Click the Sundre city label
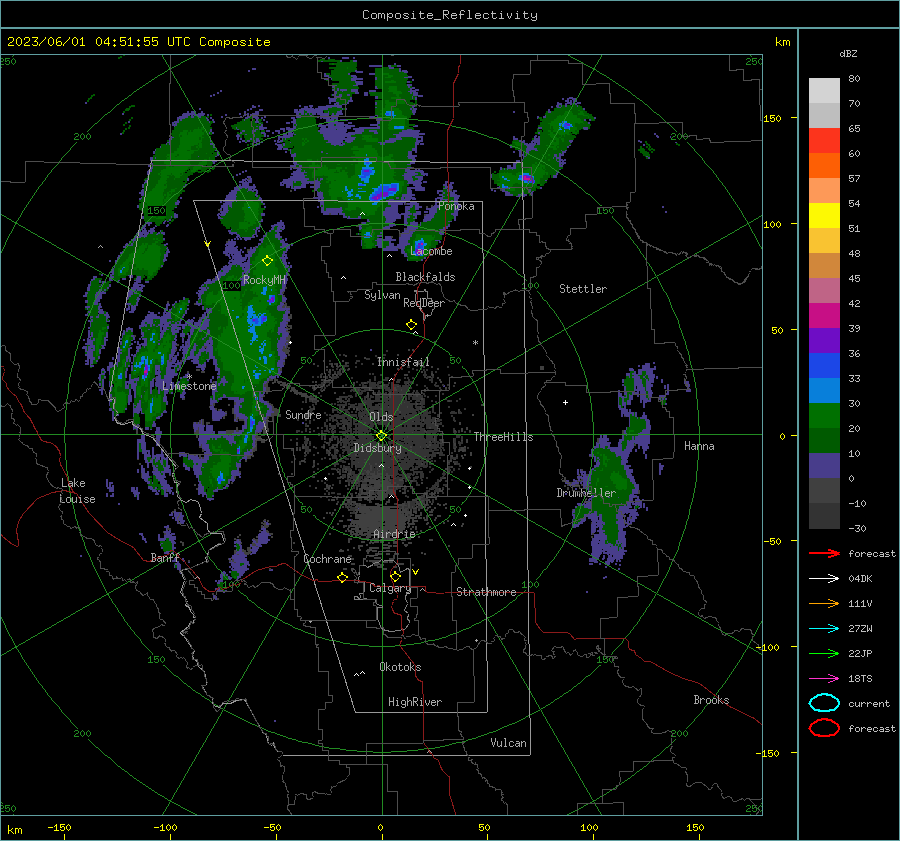 point(303,414)
